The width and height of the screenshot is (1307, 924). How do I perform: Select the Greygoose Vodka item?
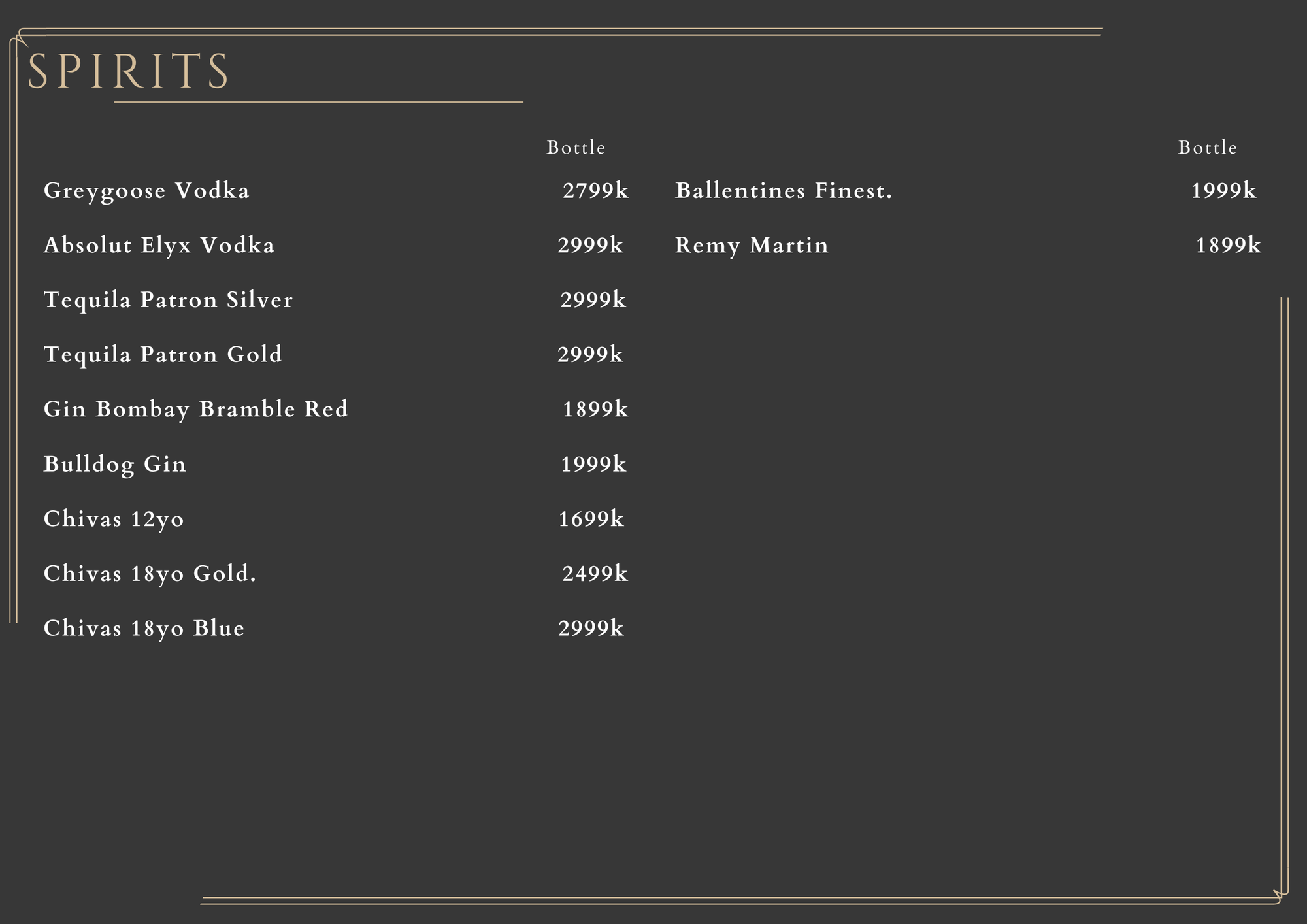point(146,191)
